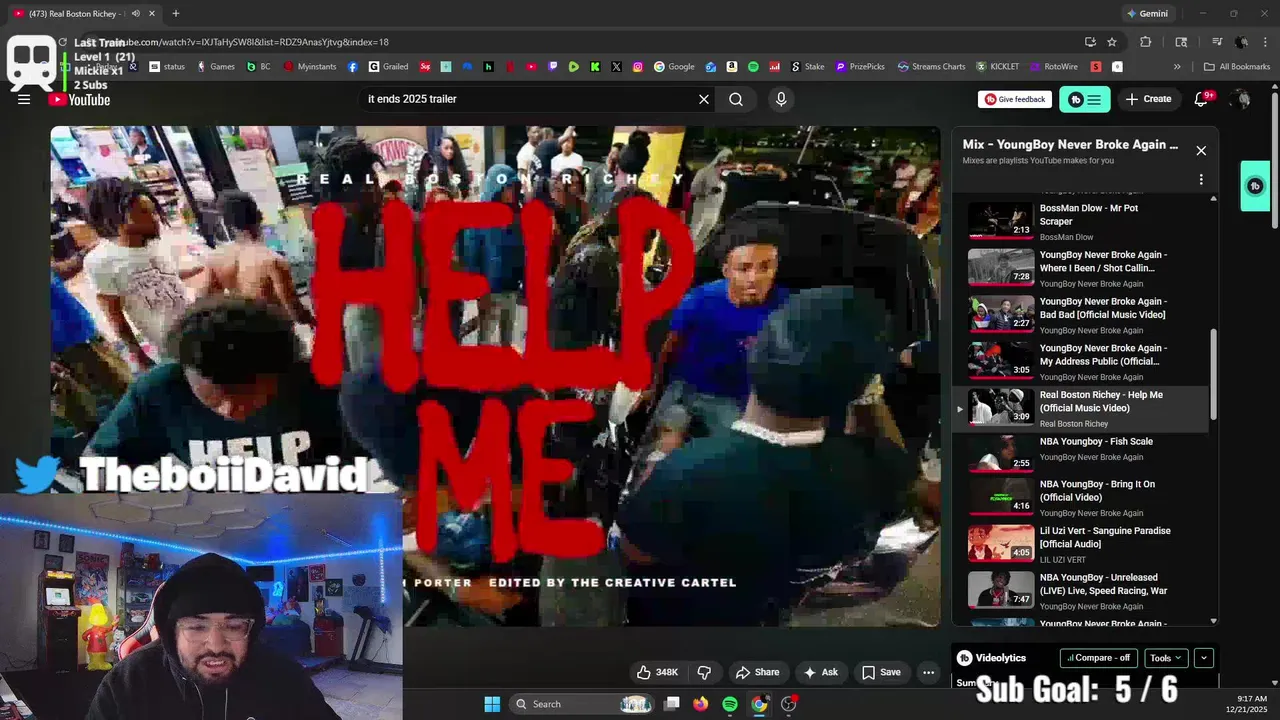Open the All Bookmarks folder
The width and height of the screenshot is (1280, 720).
(x=1237, y=67)
